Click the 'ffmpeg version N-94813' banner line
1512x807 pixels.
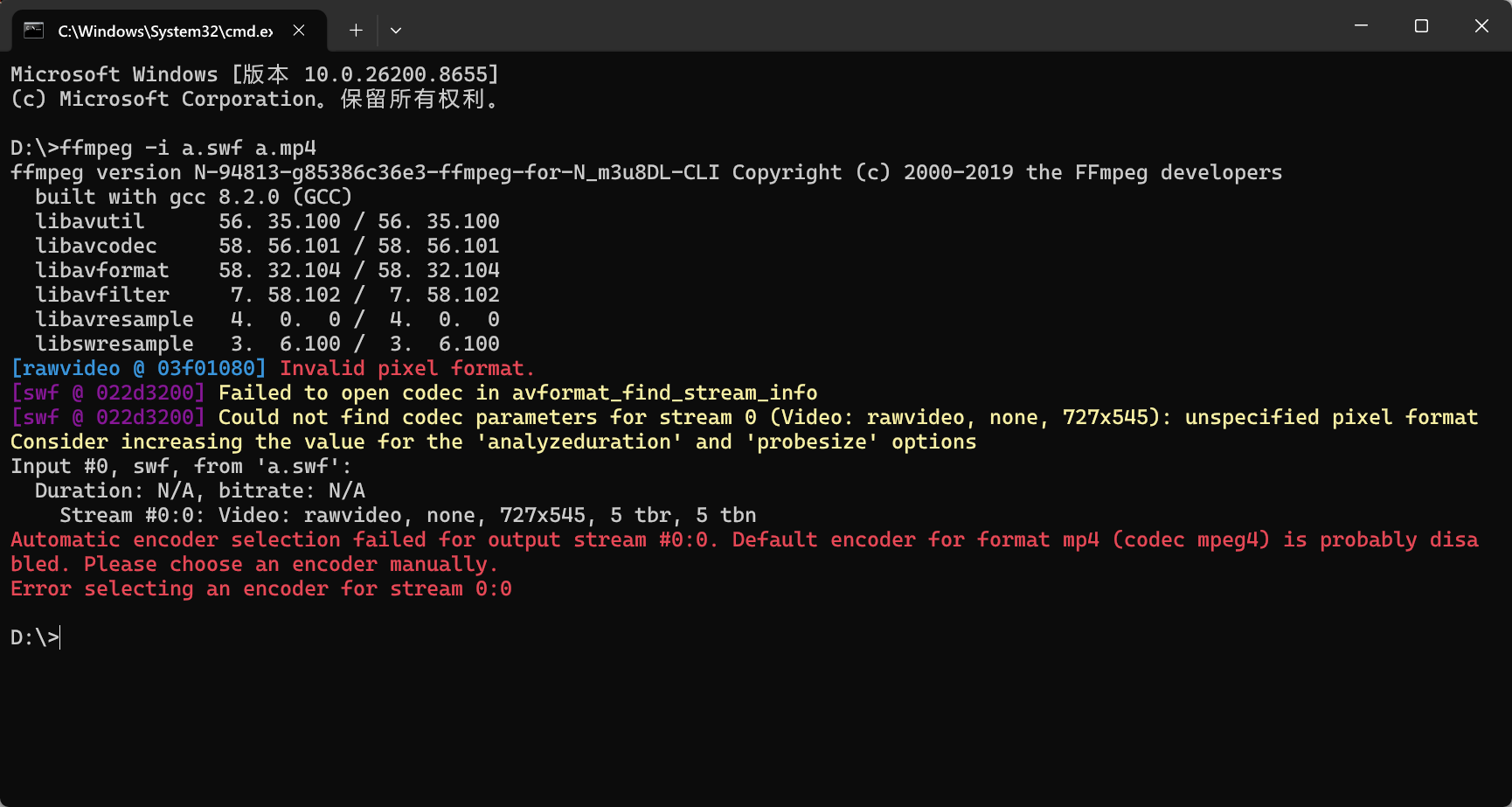click(646, 172)
